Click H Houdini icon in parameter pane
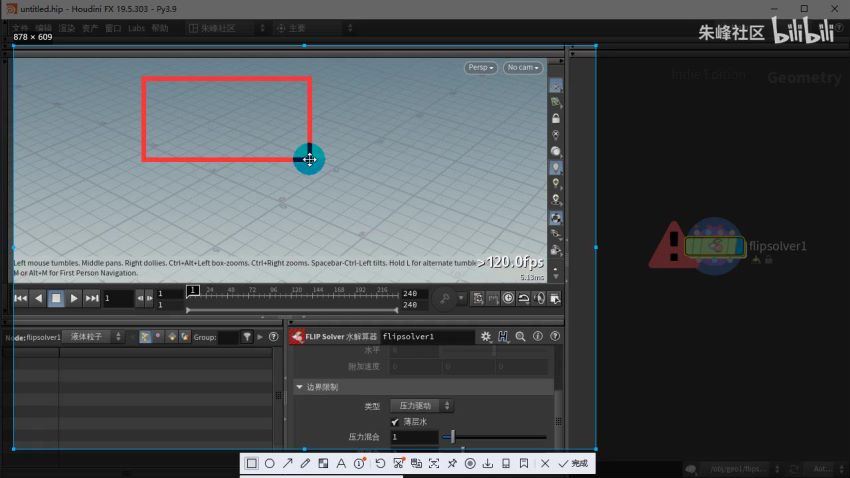This screenshot has width=850, height=478. coord(503,337)
